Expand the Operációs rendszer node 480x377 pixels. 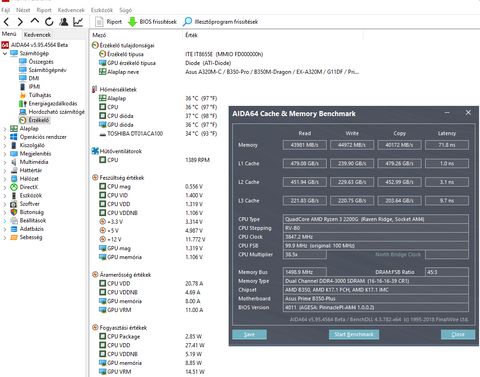[5, 137]
